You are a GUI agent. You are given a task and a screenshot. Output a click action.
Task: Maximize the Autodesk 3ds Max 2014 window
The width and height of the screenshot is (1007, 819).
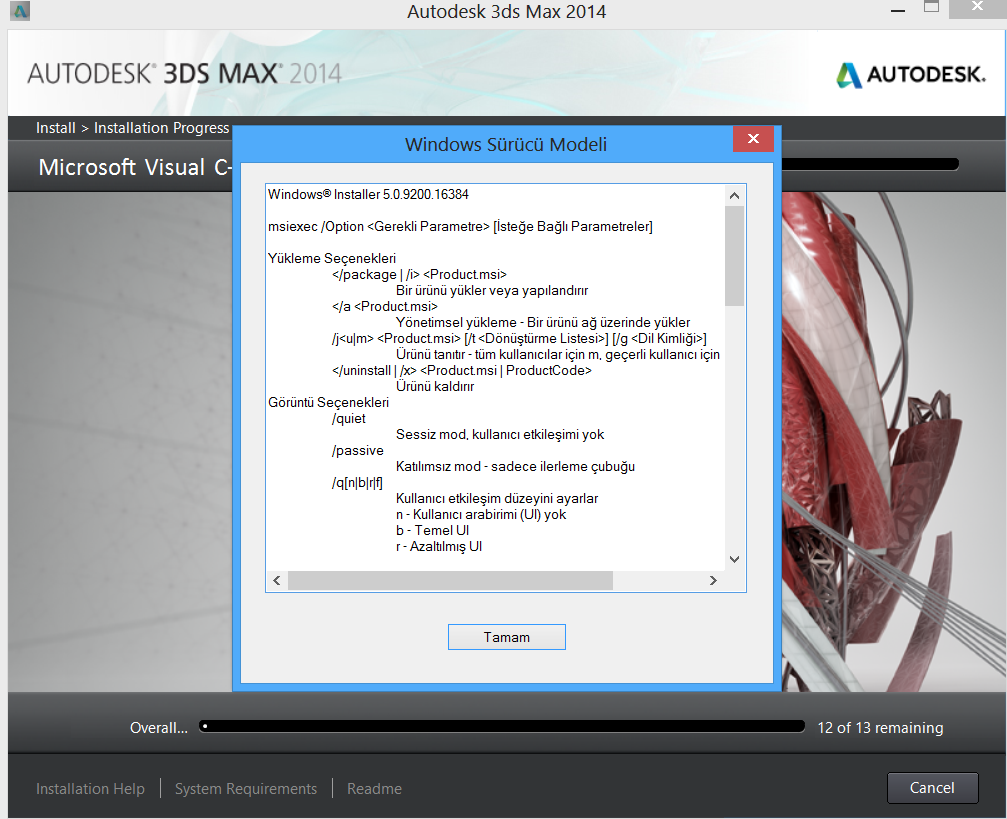[931, 8]
